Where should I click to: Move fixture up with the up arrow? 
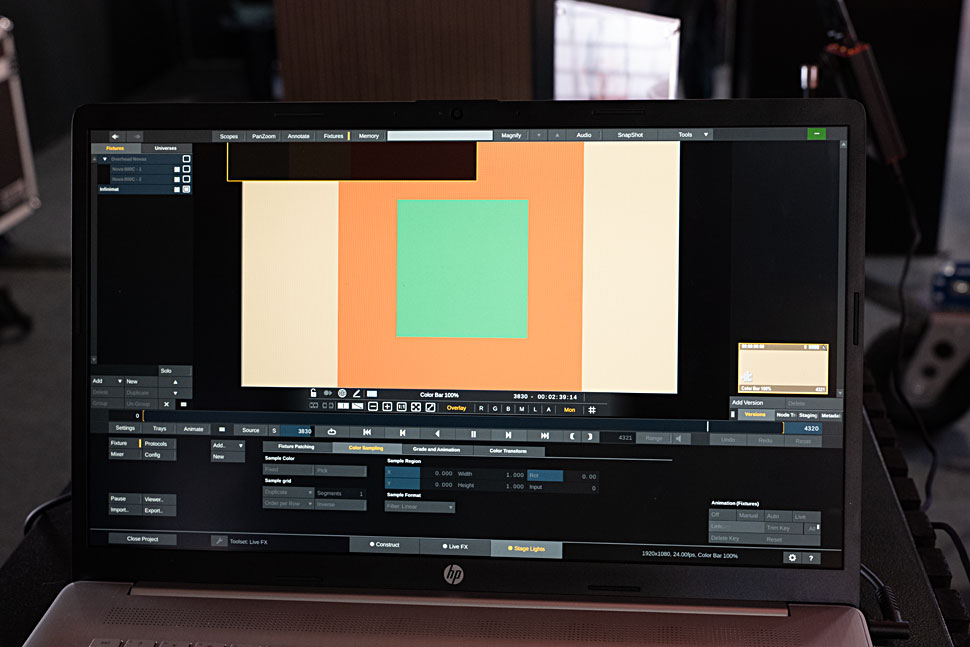175,382
